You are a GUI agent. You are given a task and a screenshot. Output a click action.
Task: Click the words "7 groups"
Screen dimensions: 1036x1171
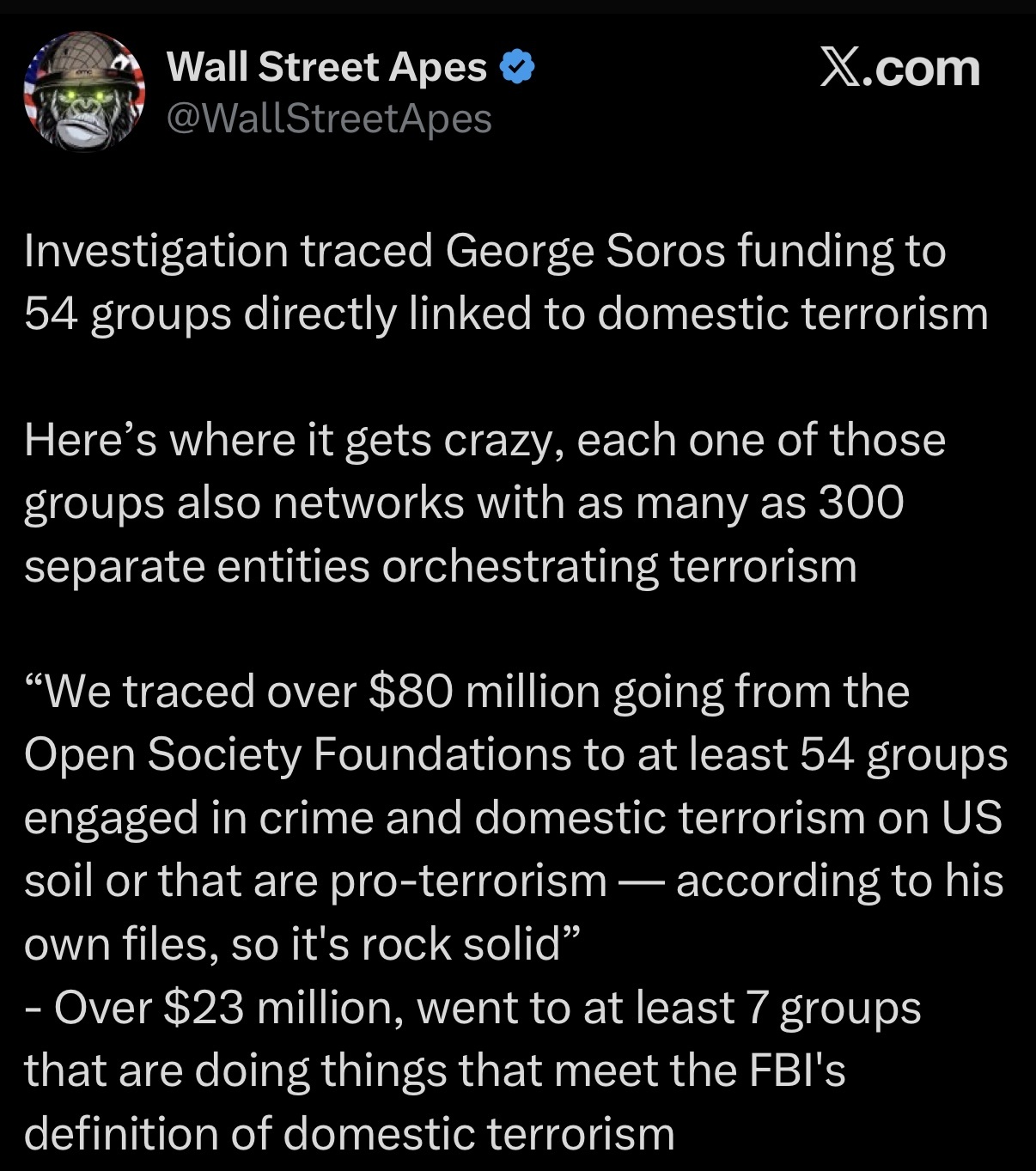tap(833, 1007)
